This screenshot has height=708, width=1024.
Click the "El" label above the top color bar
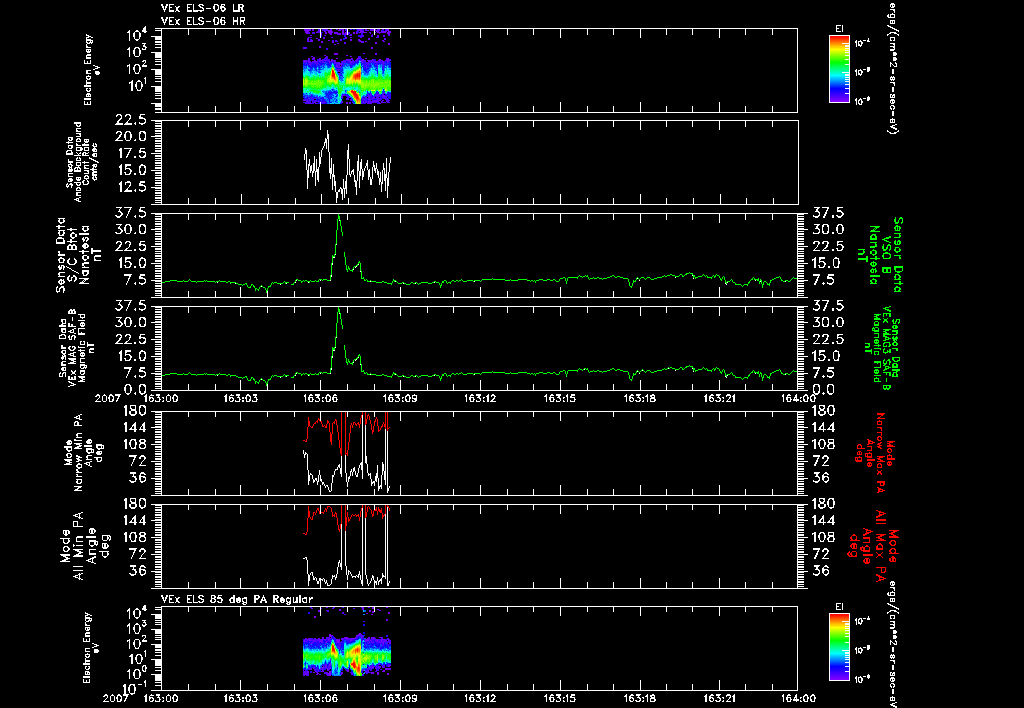(839, 29)
